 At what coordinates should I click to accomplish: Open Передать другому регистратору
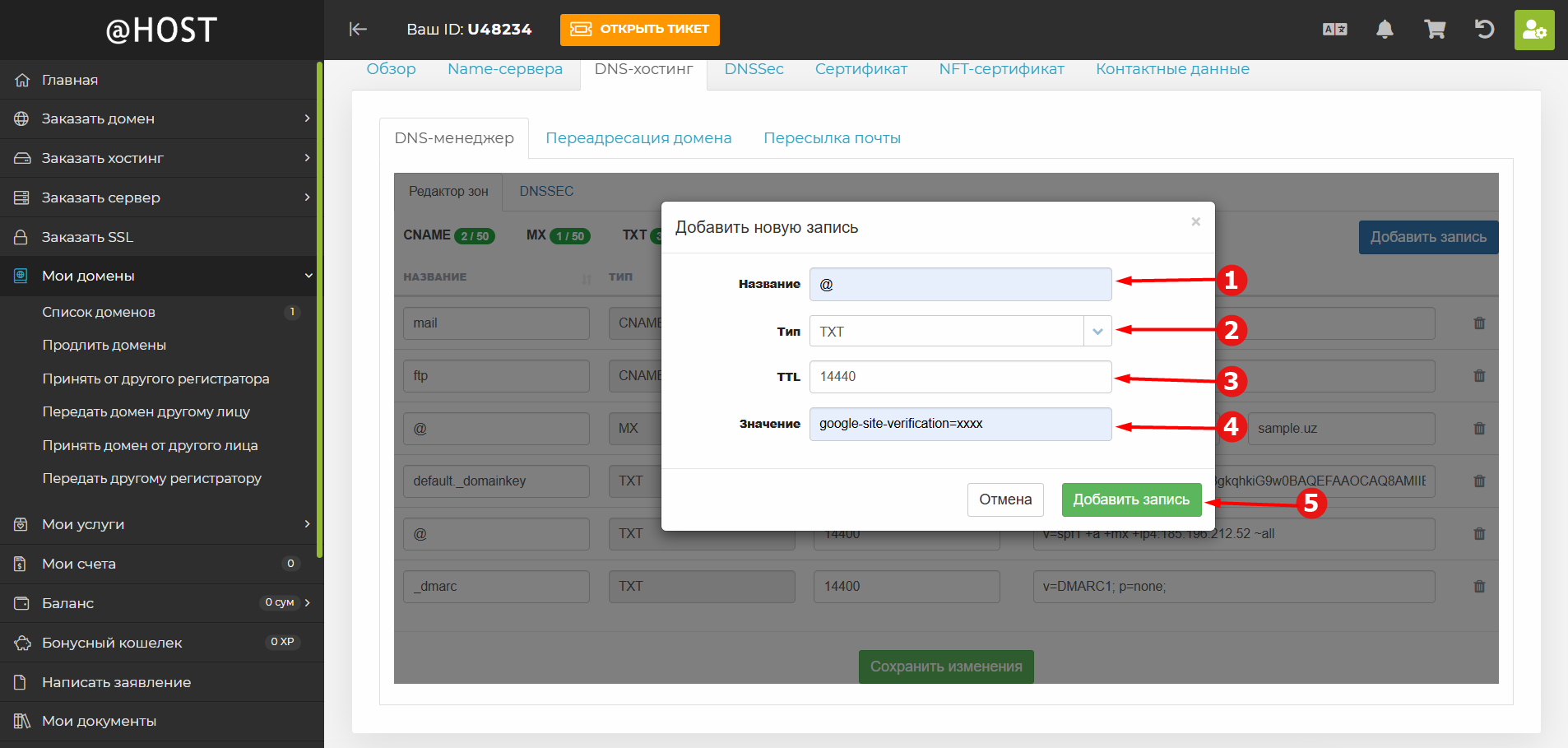coord(151,478)
